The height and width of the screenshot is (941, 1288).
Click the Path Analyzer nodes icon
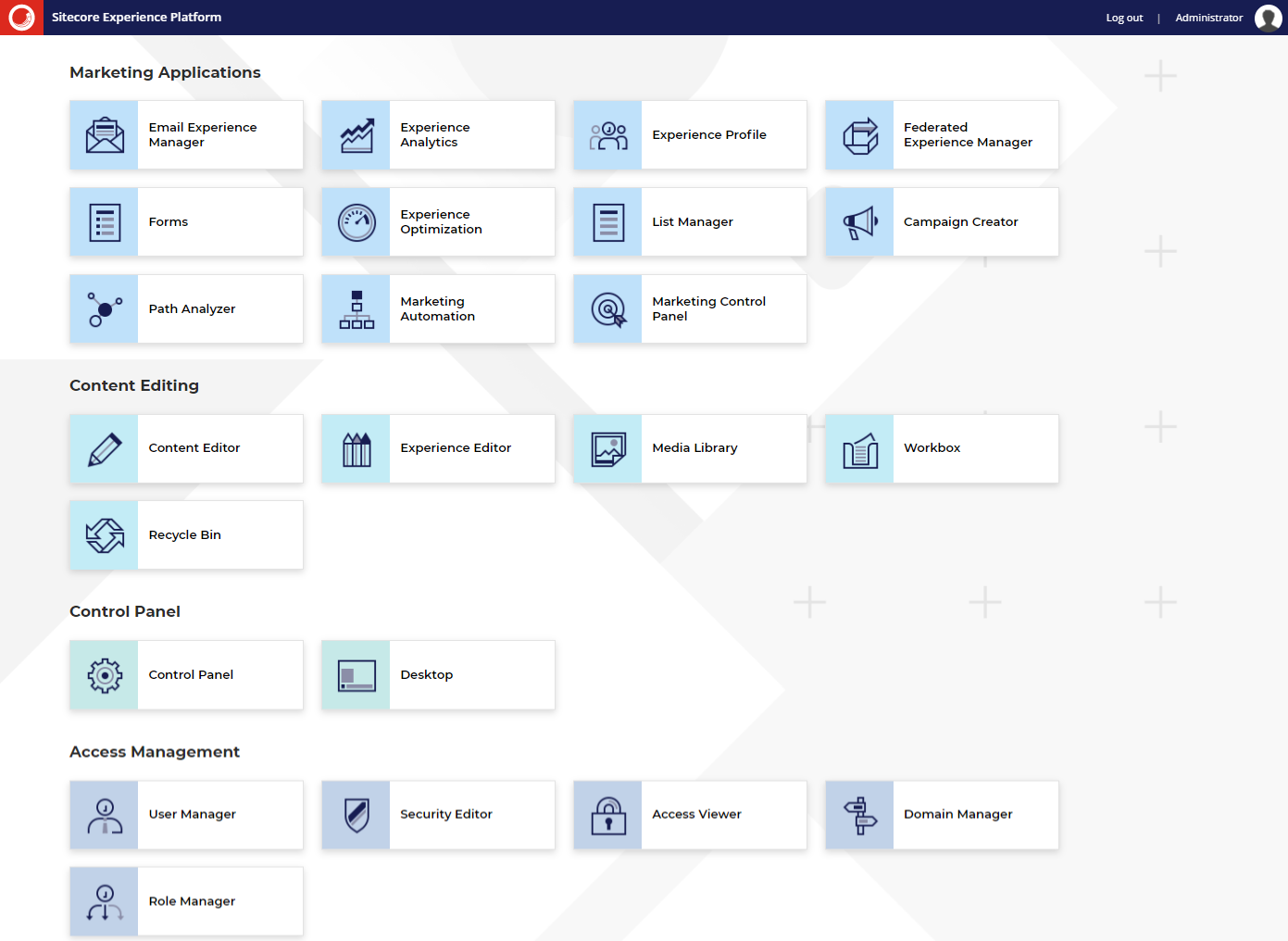tap(105, 309)
